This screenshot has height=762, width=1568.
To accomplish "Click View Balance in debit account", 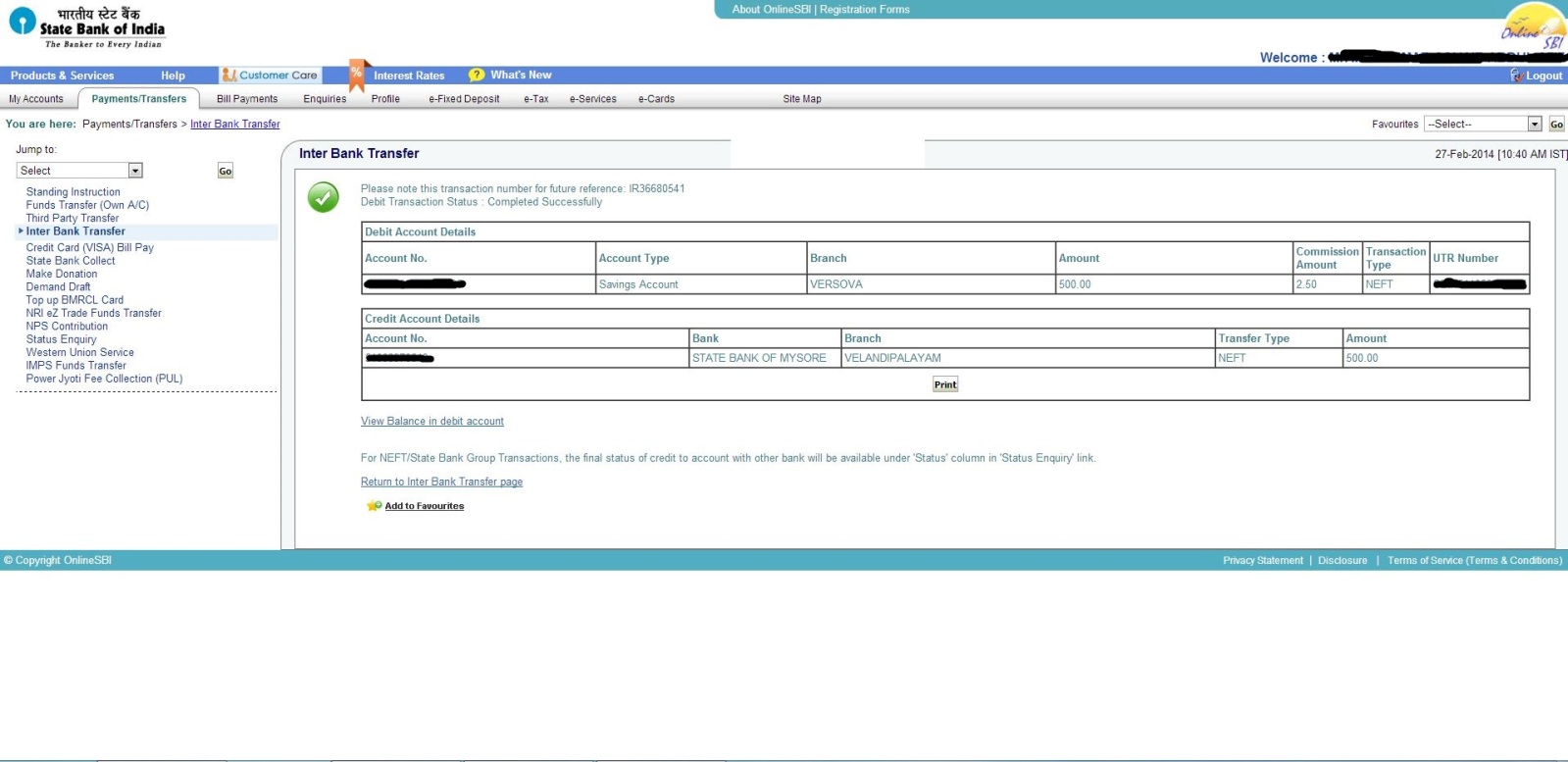I will [x=432, y=422].
